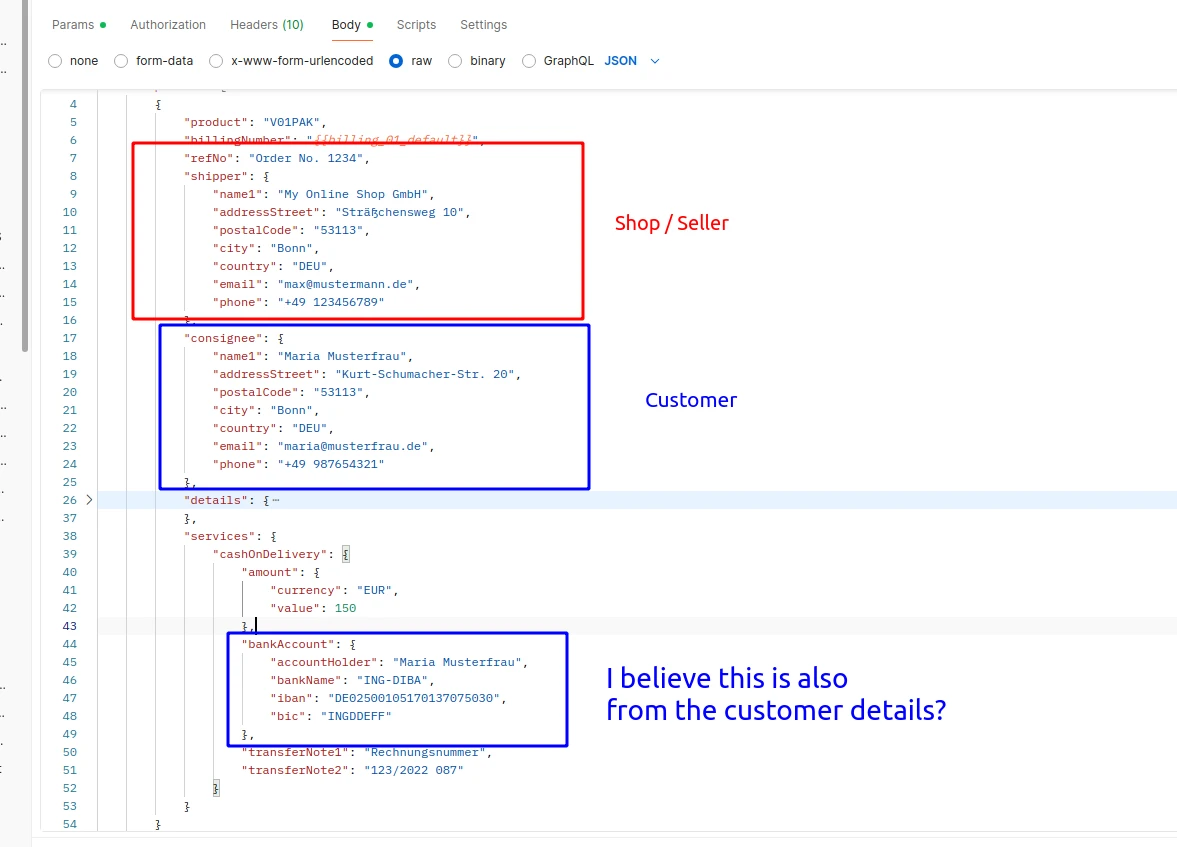Viewport: 1177px width, 847px height.
Task: Select x-www-form-urlencoded body type
Action: (x=216, y=61)
